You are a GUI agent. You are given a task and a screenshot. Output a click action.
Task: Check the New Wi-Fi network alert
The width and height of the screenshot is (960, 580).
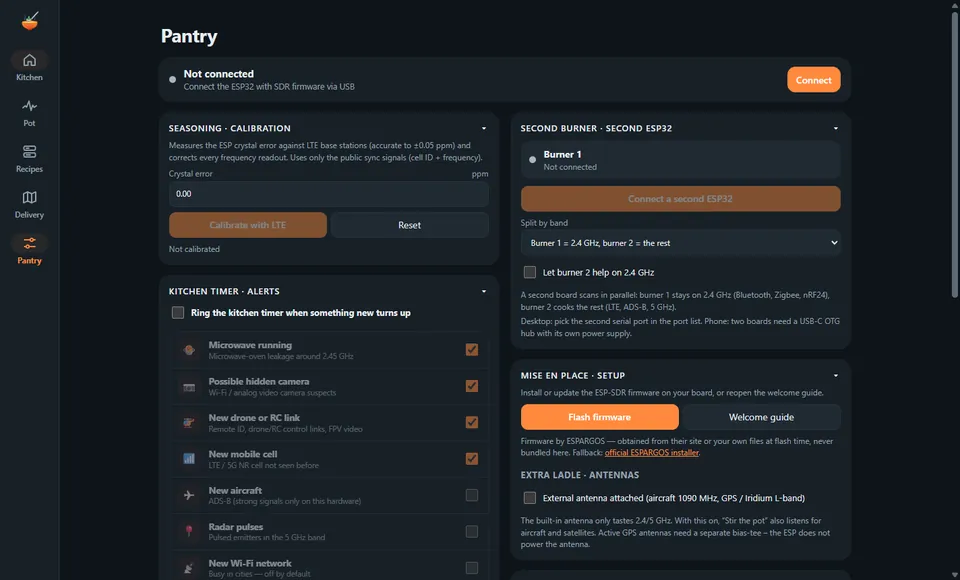tap(471, 568)
